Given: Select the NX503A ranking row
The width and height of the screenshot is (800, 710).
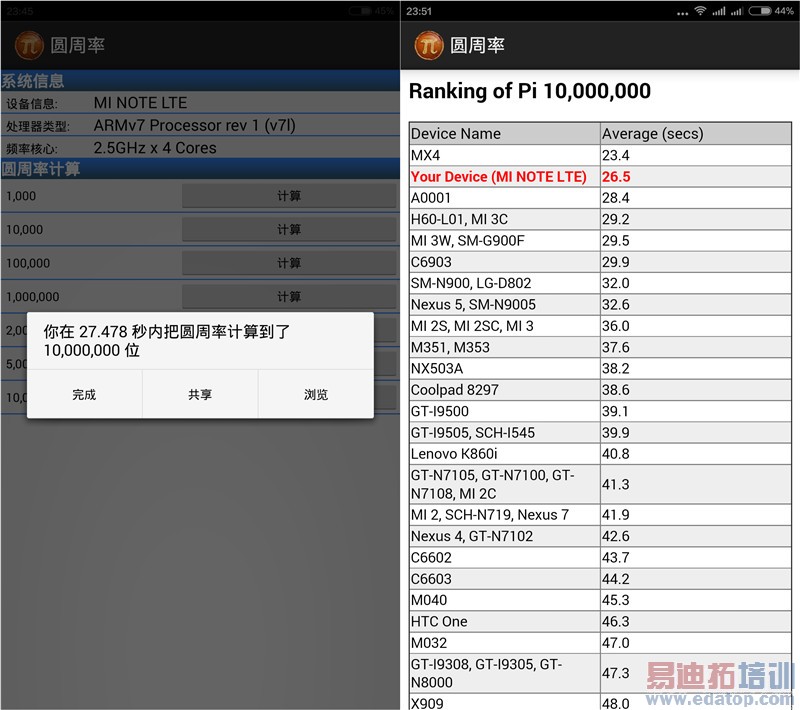Looking at the screenshot, I should click(x=600, y=368).
